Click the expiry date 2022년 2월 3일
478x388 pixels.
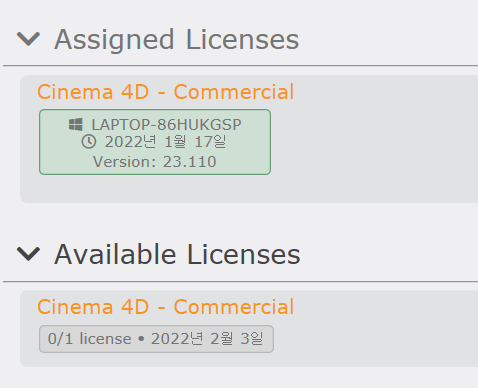pyautogui.click(x=207, y=339)
